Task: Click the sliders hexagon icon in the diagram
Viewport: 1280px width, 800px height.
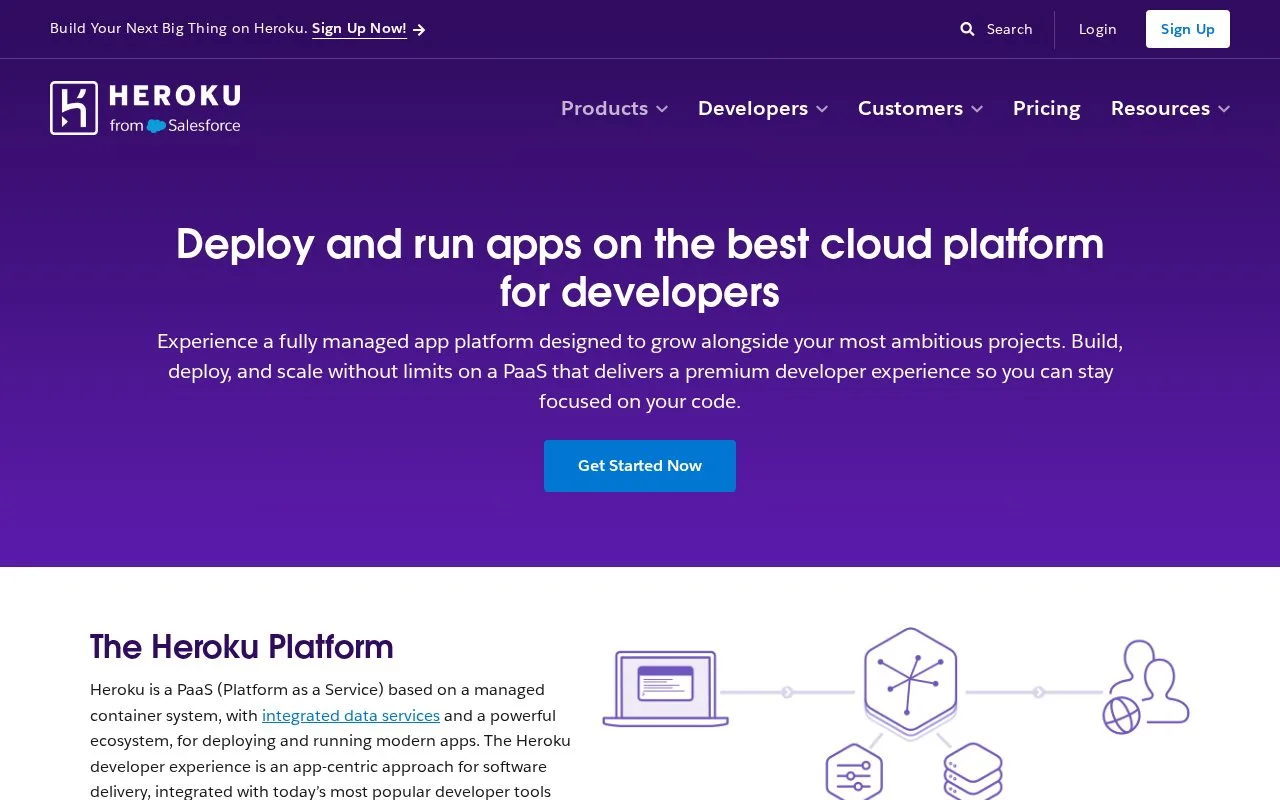Action: click(x=854, y=772)
